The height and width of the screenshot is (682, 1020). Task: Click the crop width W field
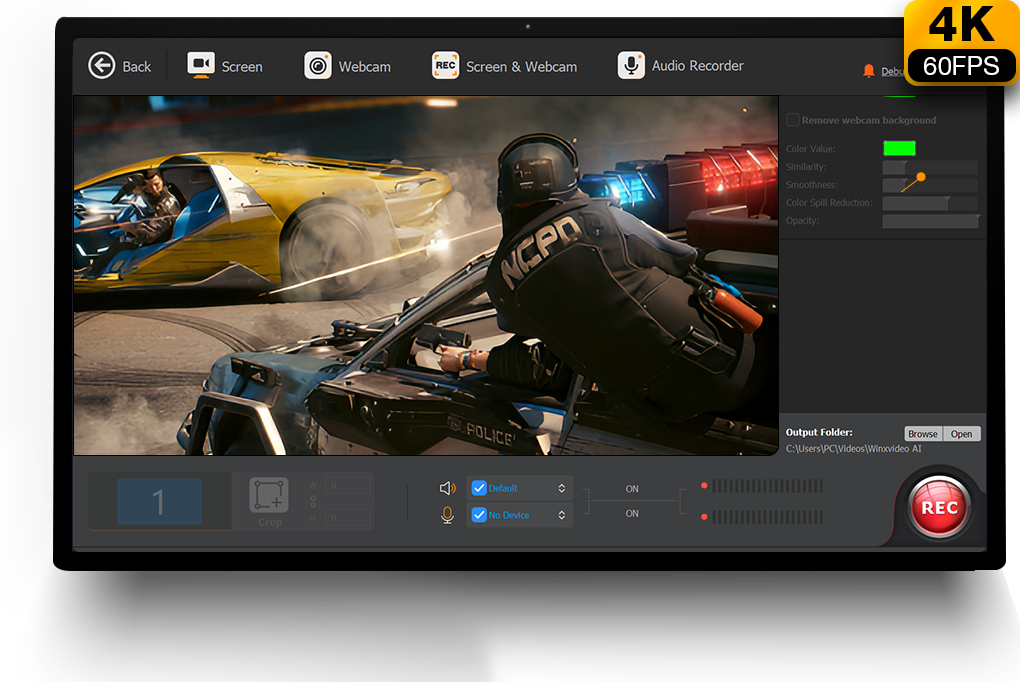(347, 485)
